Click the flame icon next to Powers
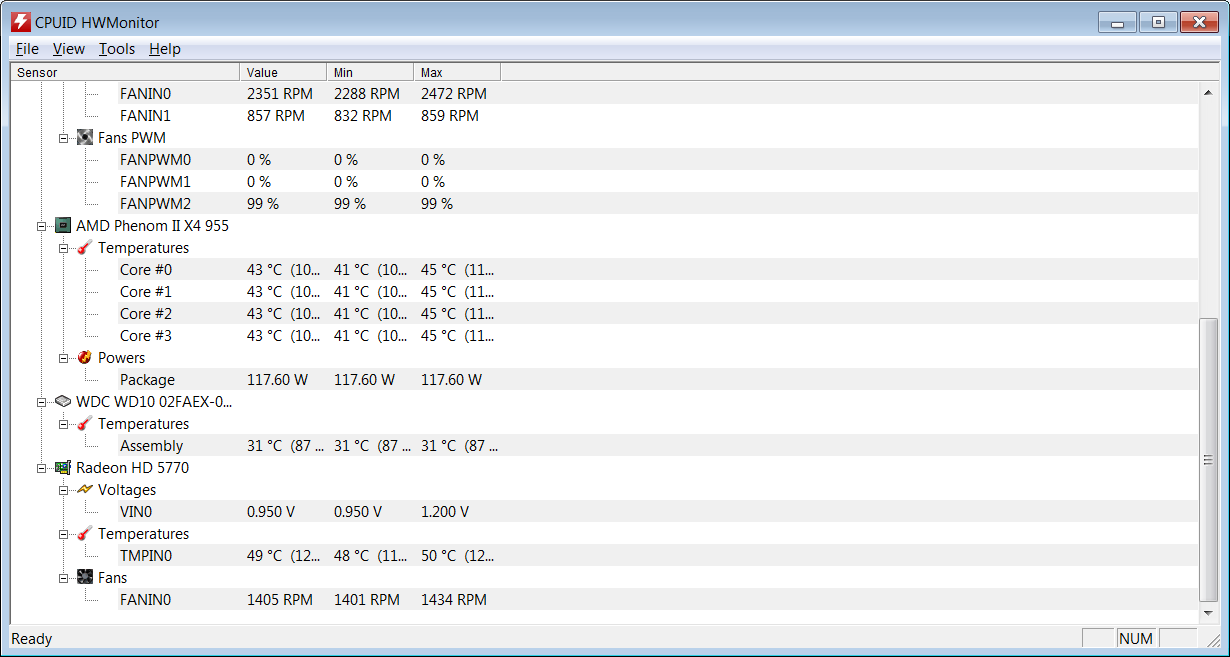Image resolution: width=1230 pixels, height=657 pixels. (x=85, y=358)
